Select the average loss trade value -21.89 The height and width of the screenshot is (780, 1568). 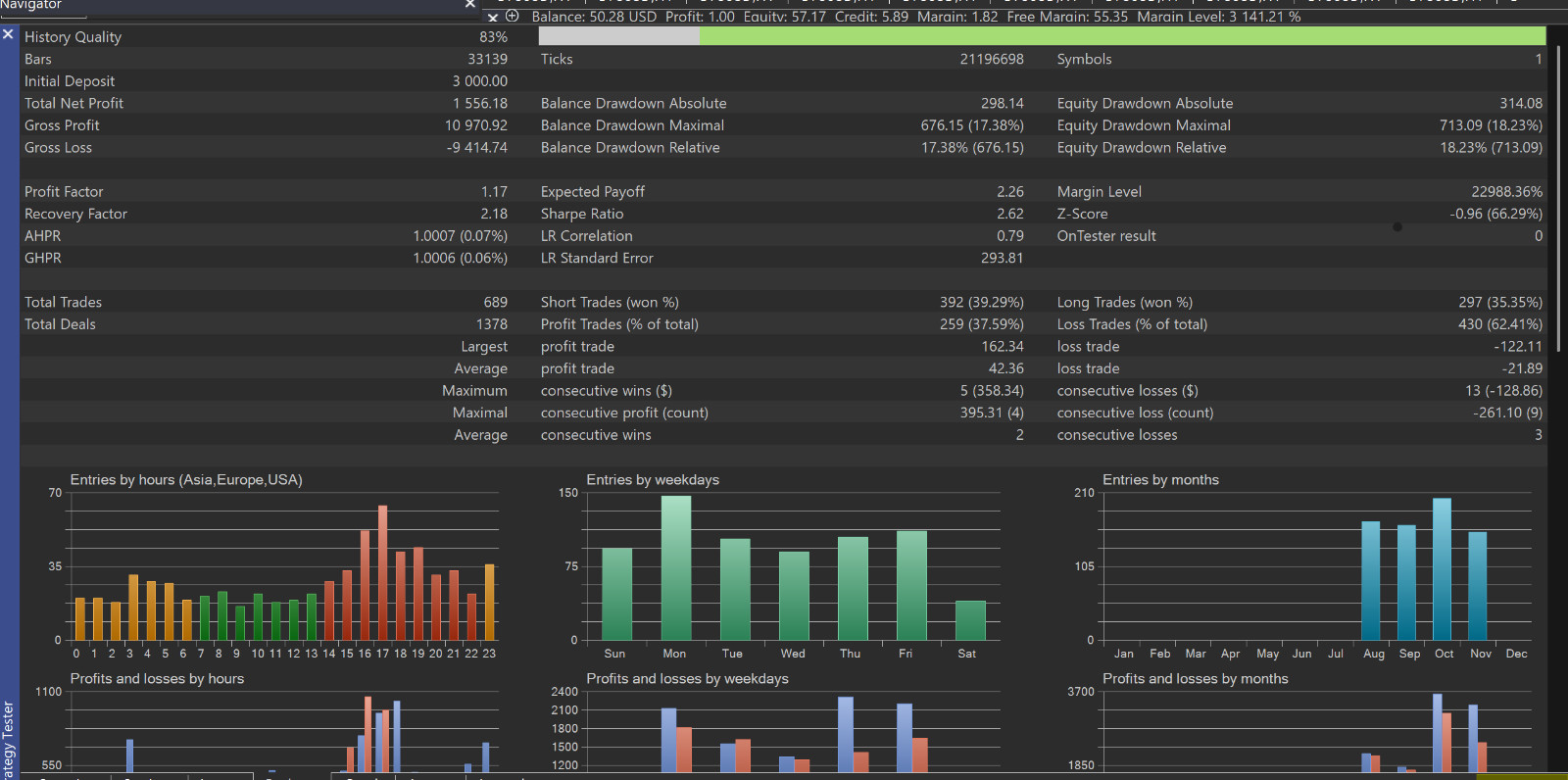(x=1522, y=368)
